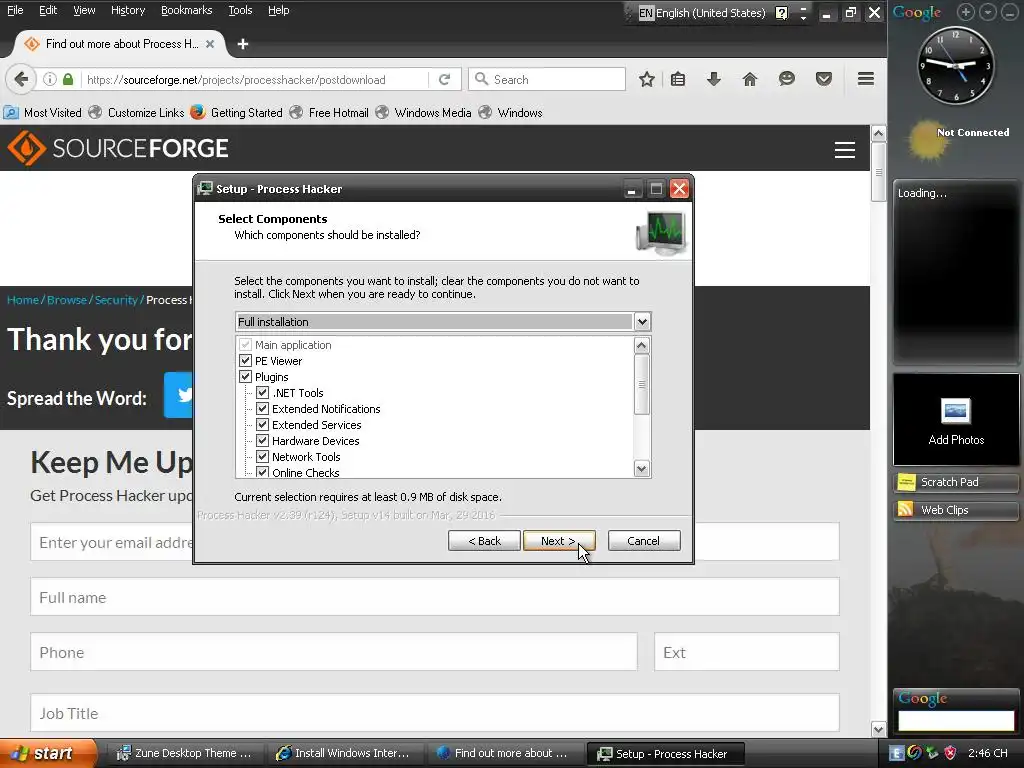The height and width of the screenshot is (768, 1024).
Task: Click the Firefox back arrow button
Action: point(21,80)
